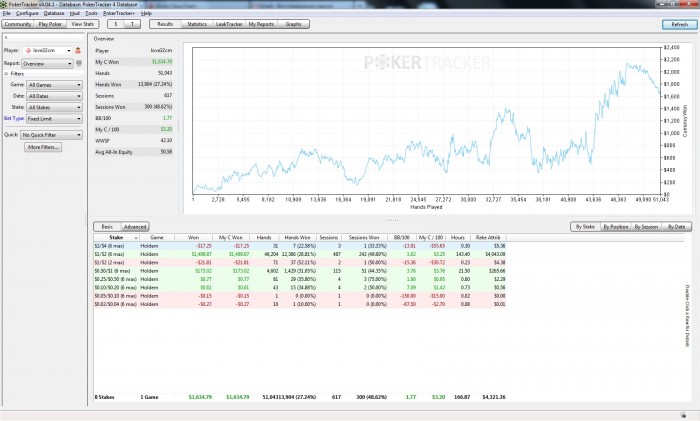Toggle sort arrow on Stake column header
This screenshot has width=700, height=421.
[136, 238]
